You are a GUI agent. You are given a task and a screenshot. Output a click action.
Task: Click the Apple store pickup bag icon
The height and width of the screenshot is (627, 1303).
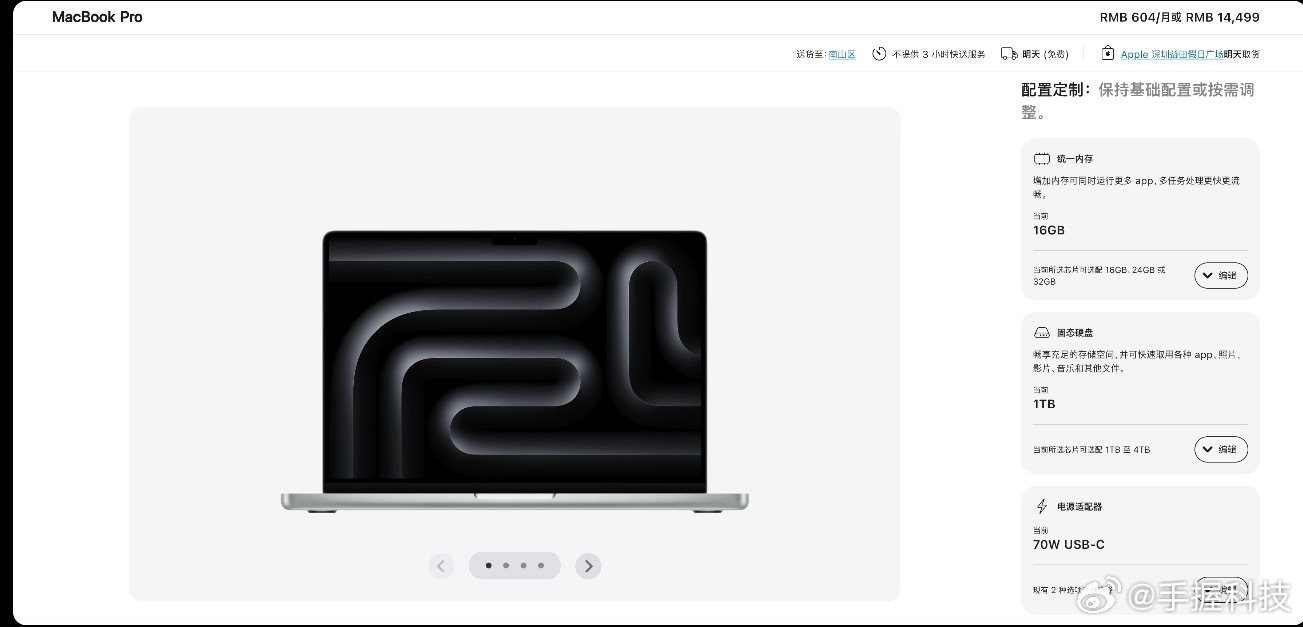pos(1108,53)
